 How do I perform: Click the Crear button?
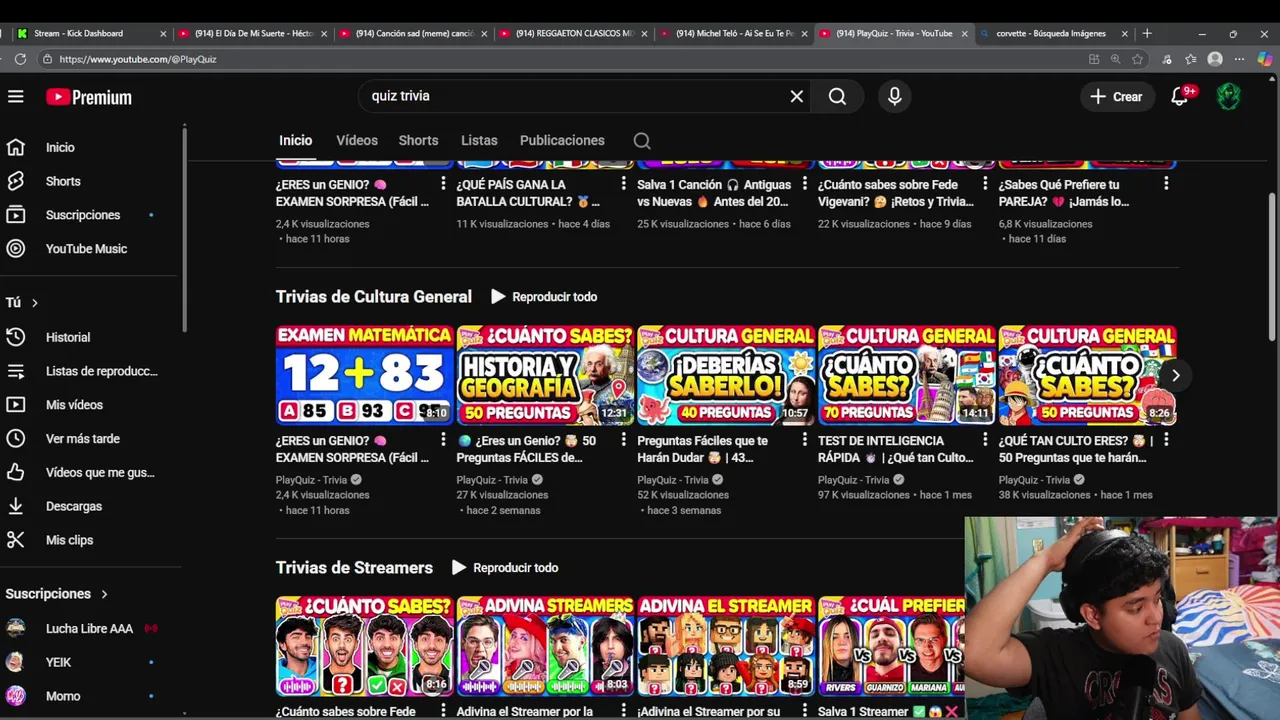[1116, 96]
